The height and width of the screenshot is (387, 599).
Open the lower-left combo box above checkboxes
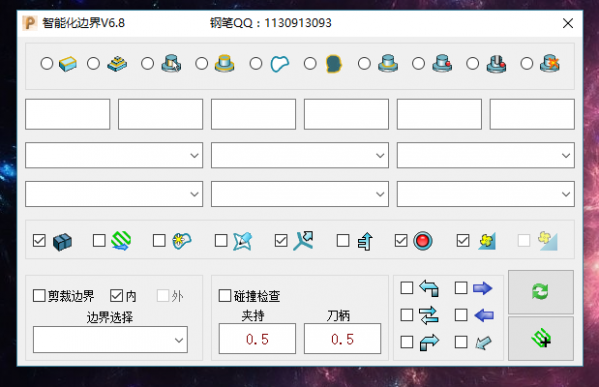tap(114, 194)
